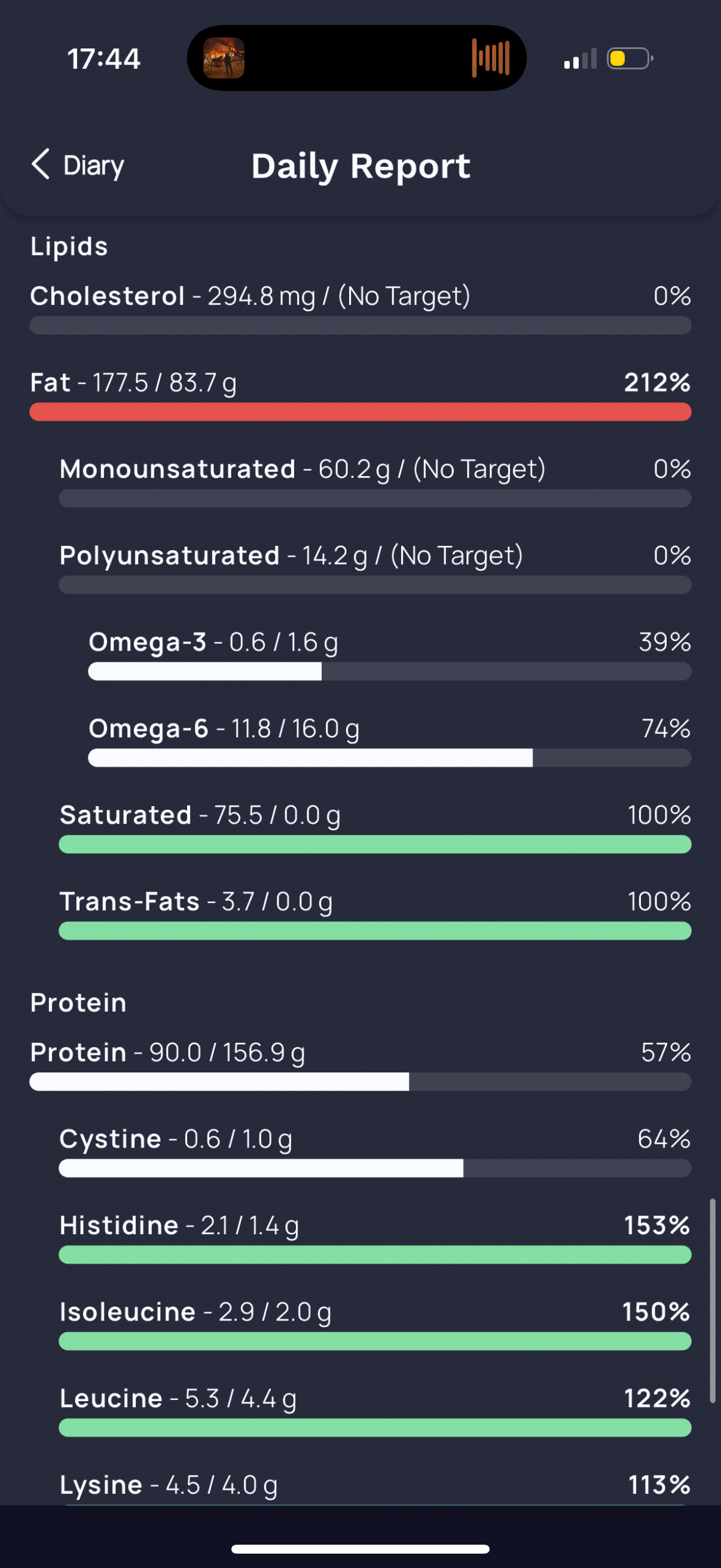Go back to Diary
Image resolution: width=721 pixels, height=1568 pixels.
pyautogui.click(x=78, y=165)
